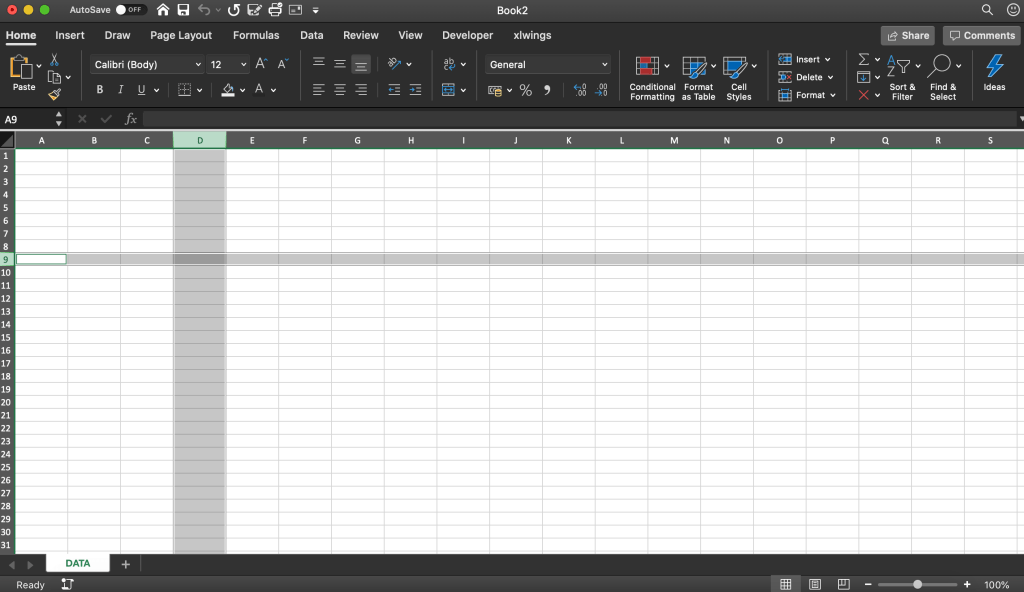Screen dimensions: 1024x592
Task: Click the Increase Font Size icon
Action: click(x=261, y=64)
